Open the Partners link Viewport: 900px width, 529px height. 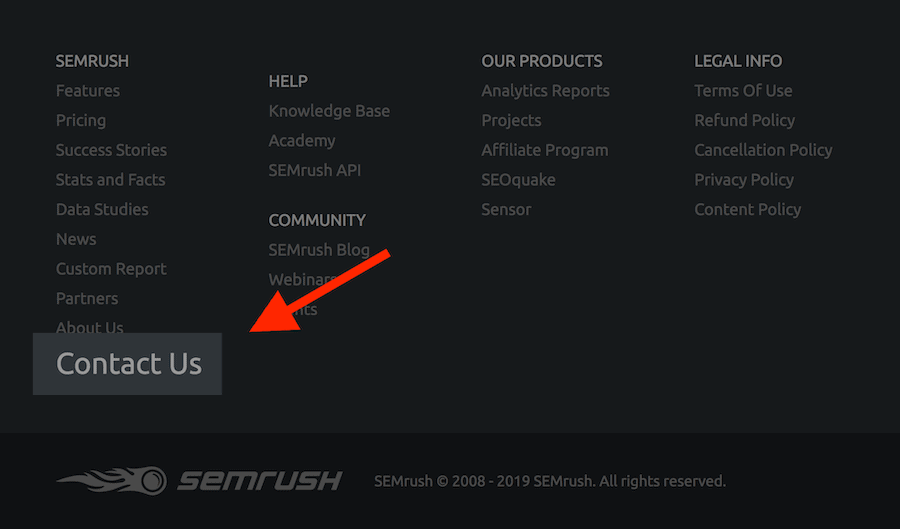[x=87, y=298]
